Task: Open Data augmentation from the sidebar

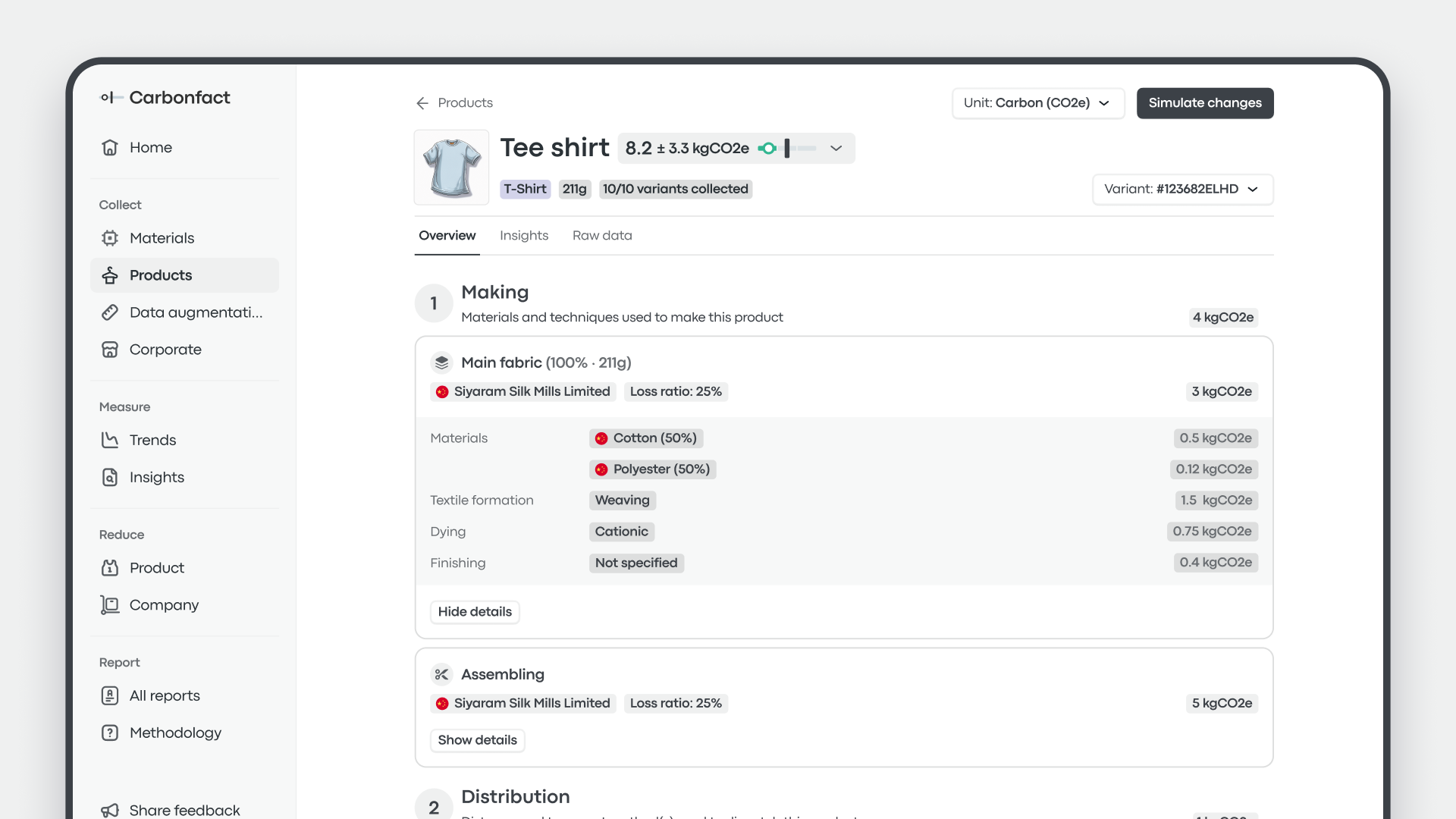Action: pyautogui.click(x=110, y=312)
